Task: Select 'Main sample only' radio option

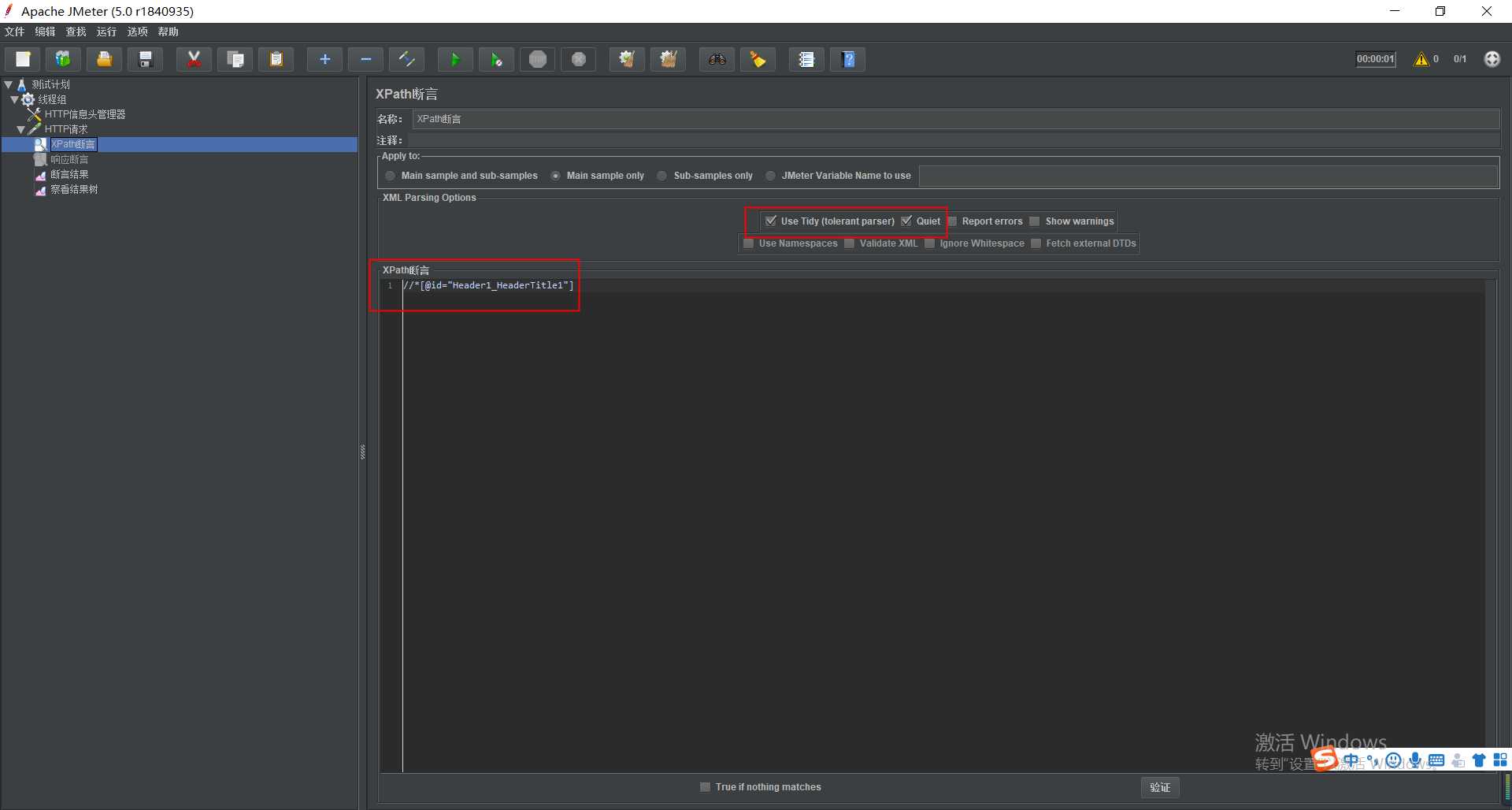Action: coord(598,176)
